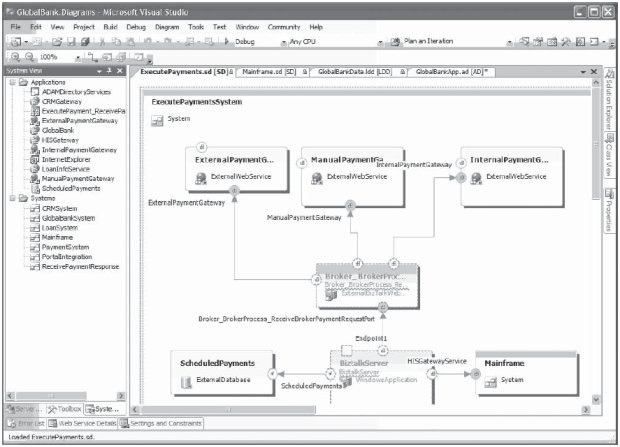Open Object Browser toolbar icon
The image size is (620, 447).
click(552, 41)
